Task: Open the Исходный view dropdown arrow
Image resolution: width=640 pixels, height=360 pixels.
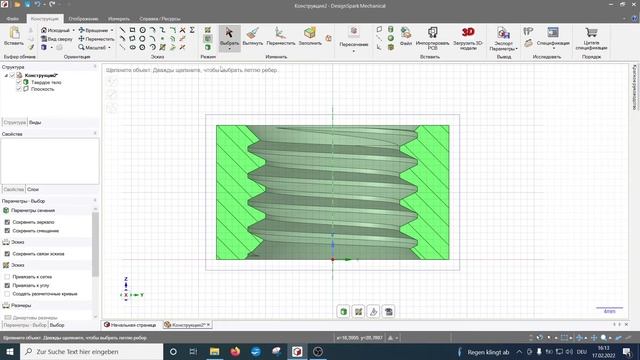Action: pyautogui.click(x=73, y=30)
